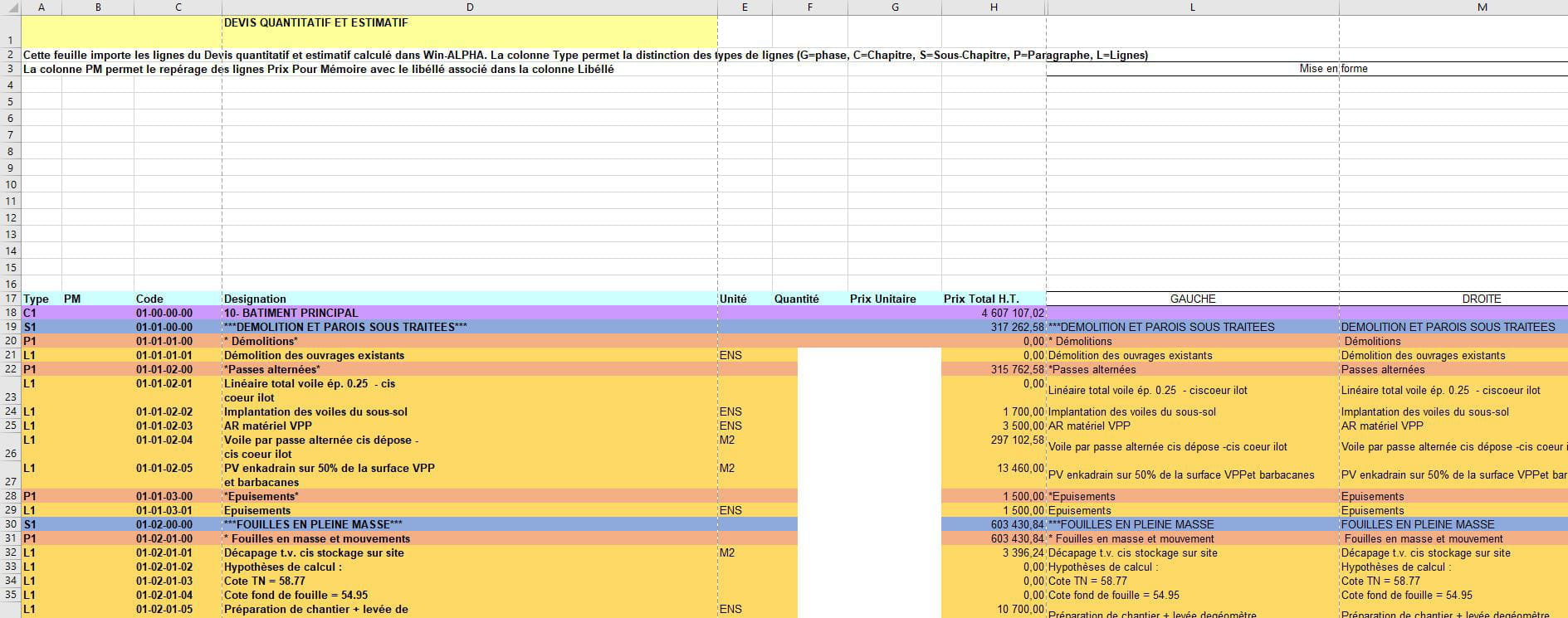
Task: Click the 'Unité' header cell
Action: (745, 299)
